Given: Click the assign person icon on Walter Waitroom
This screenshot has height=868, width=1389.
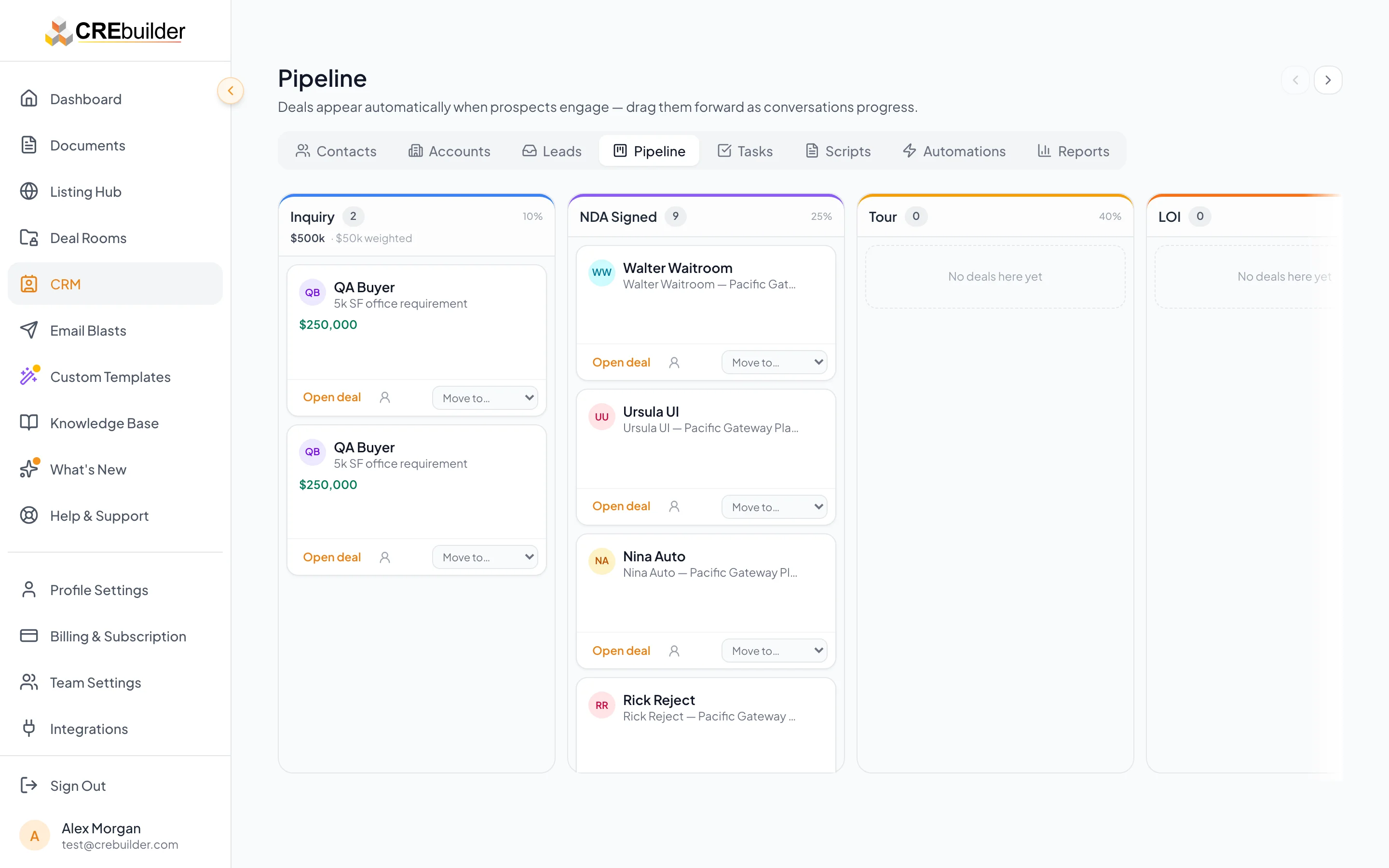Looking at the screenshot, I should tap(674, 362).
